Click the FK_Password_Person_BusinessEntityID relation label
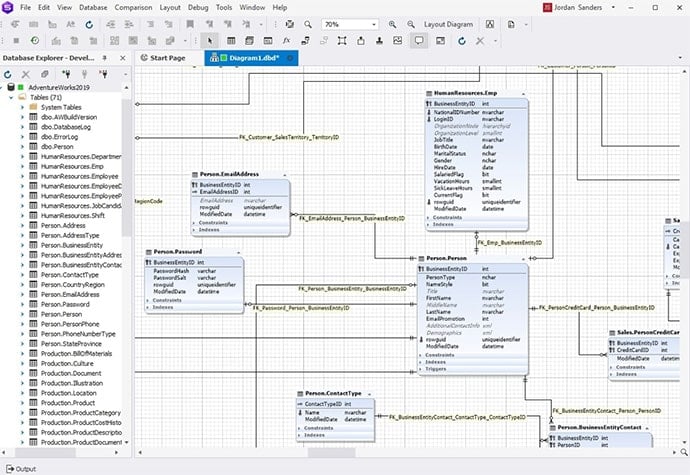Screen dimensions: 690x475 pos(301,308)
